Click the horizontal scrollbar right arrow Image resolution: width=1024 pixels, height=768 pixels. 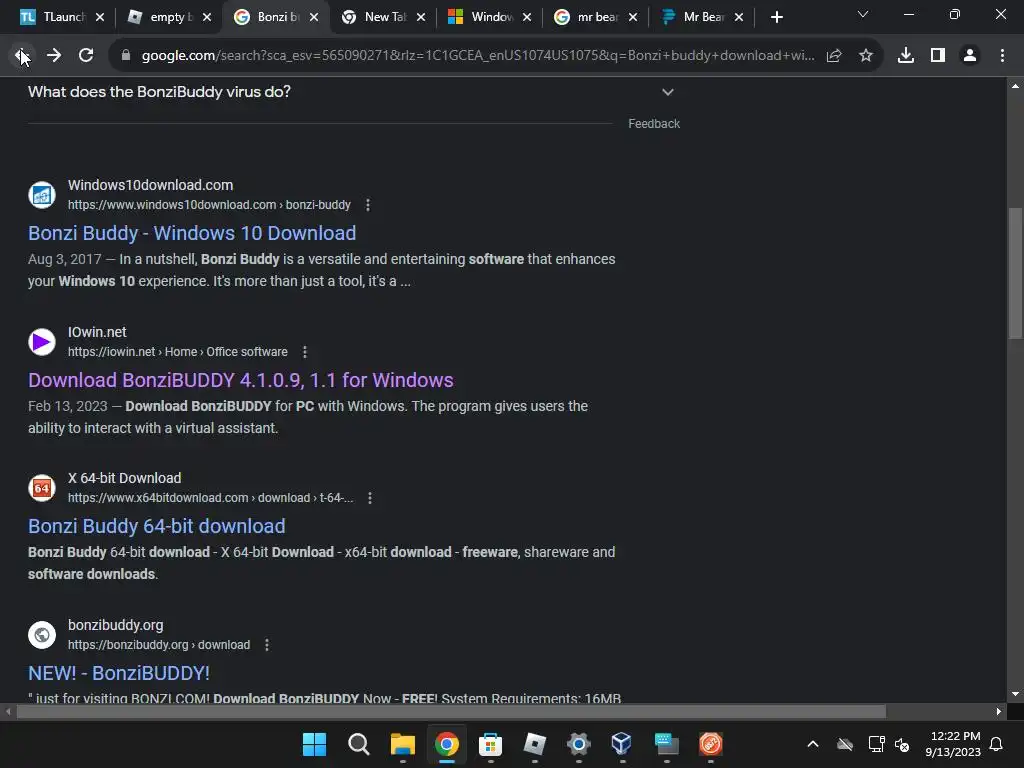pos(999,711)
